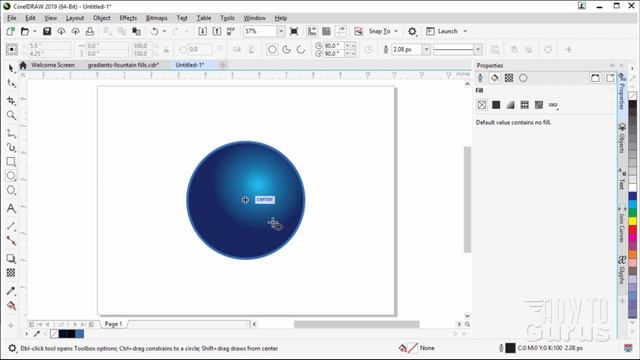Open outline width dropdown

426,49
